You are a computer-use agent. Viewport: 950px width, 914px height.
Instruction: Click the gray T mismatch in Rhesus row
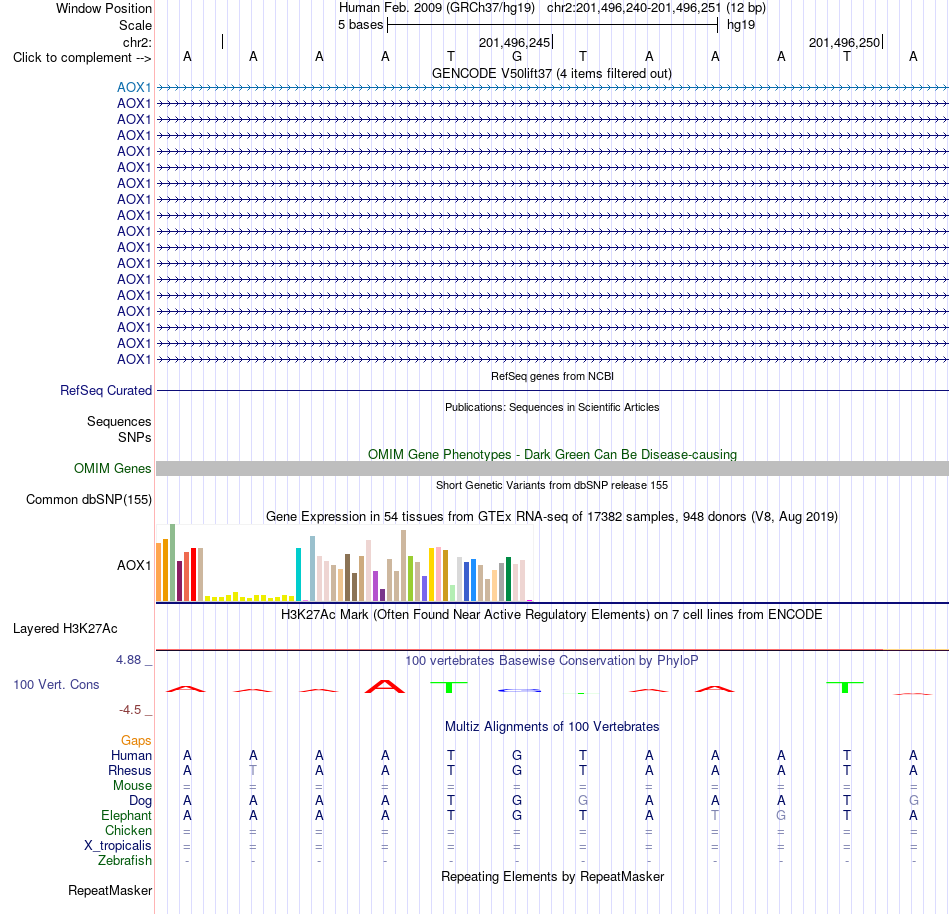coord(253,770)
